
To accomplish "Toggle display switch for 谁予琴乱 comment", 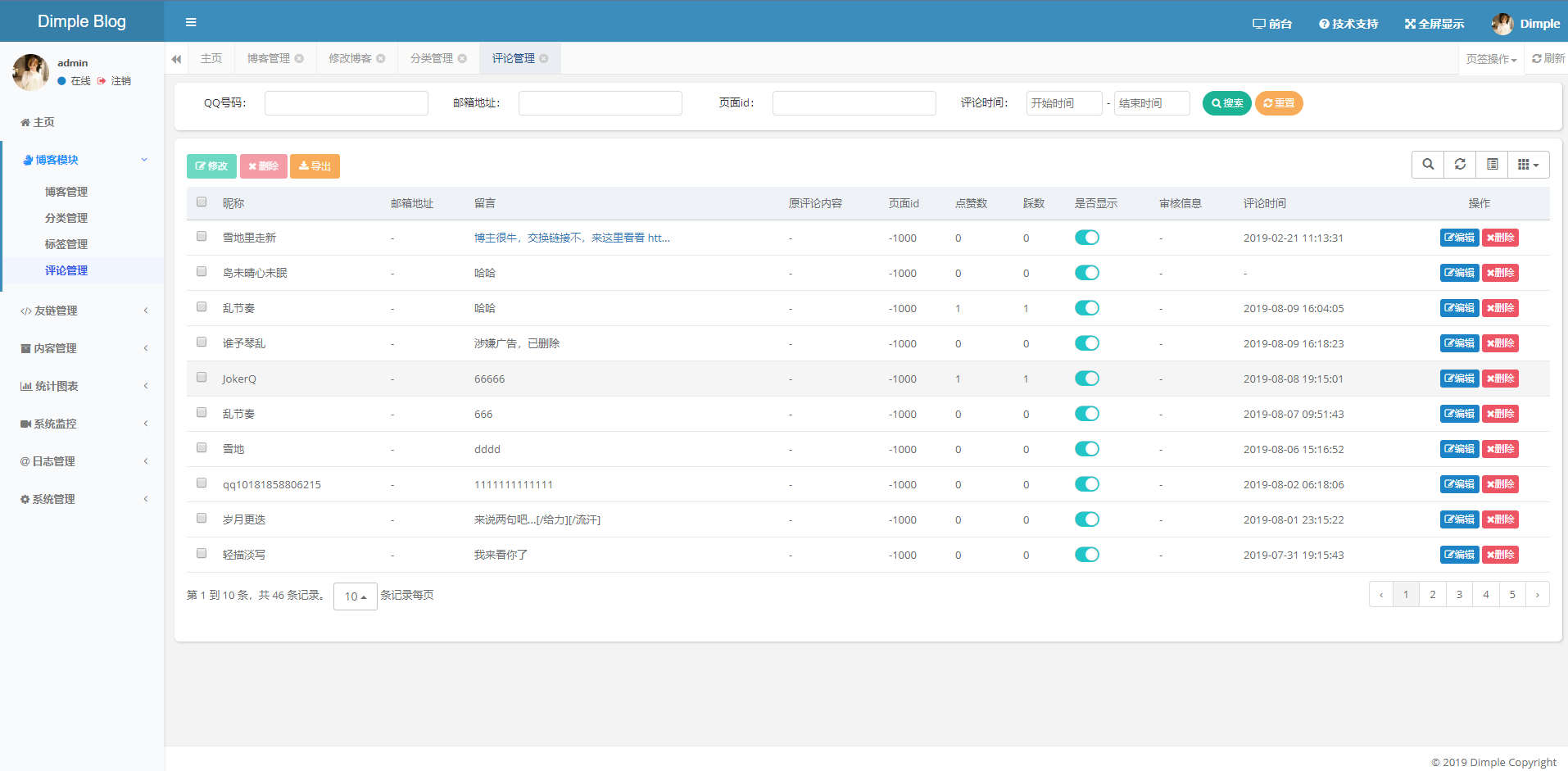I will 1087,343.
